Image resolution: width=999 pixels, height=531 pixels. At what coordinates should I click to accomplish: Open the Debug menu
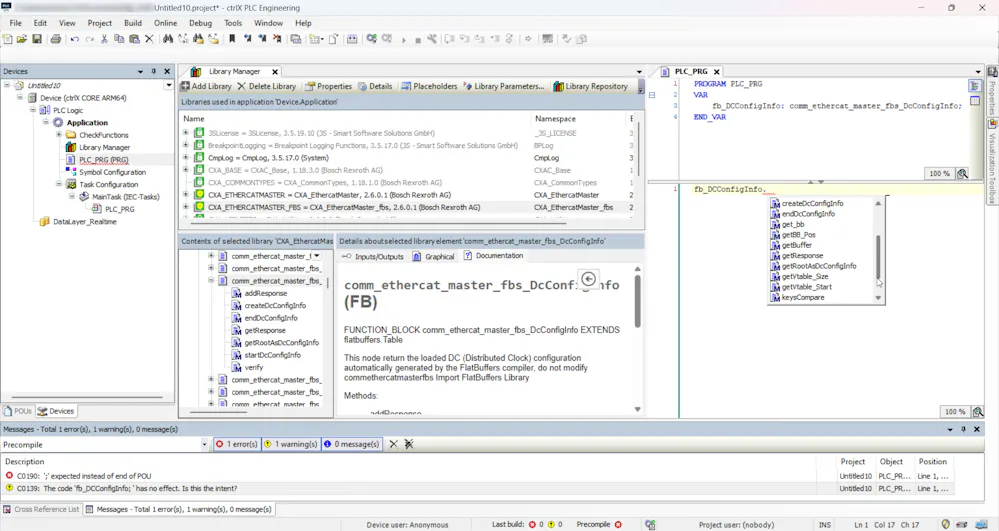click(200, 23)
